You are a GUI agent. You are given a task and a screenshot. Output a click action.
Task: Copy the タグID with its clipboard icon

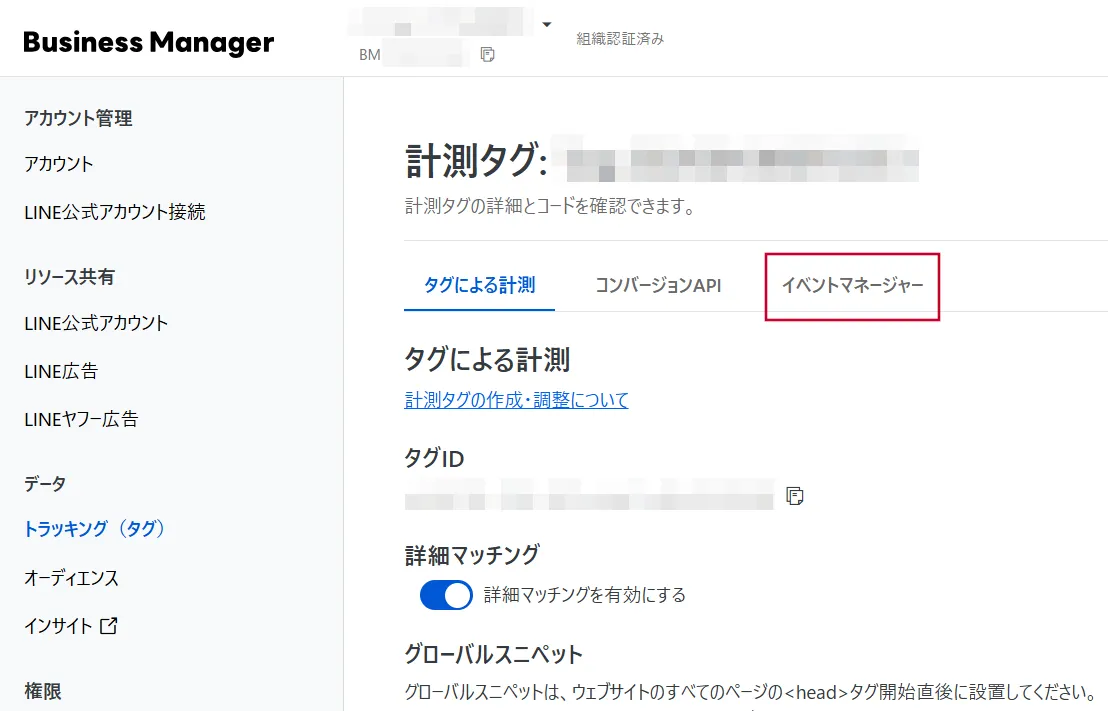794,496
